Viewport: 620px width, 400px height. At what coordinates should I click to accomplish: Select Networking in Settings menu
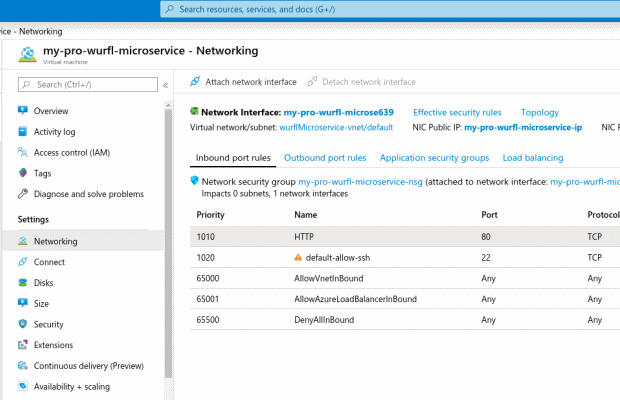click(x=83, y=241)
